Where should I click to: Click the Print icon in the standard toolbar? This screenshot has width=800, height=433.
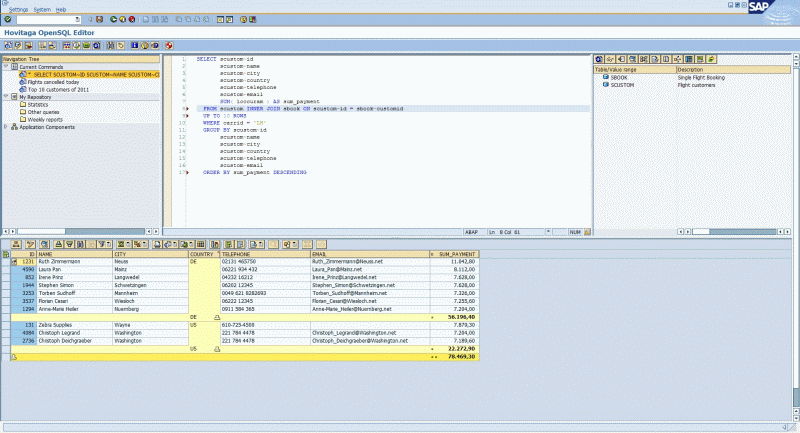pos(145,19)
